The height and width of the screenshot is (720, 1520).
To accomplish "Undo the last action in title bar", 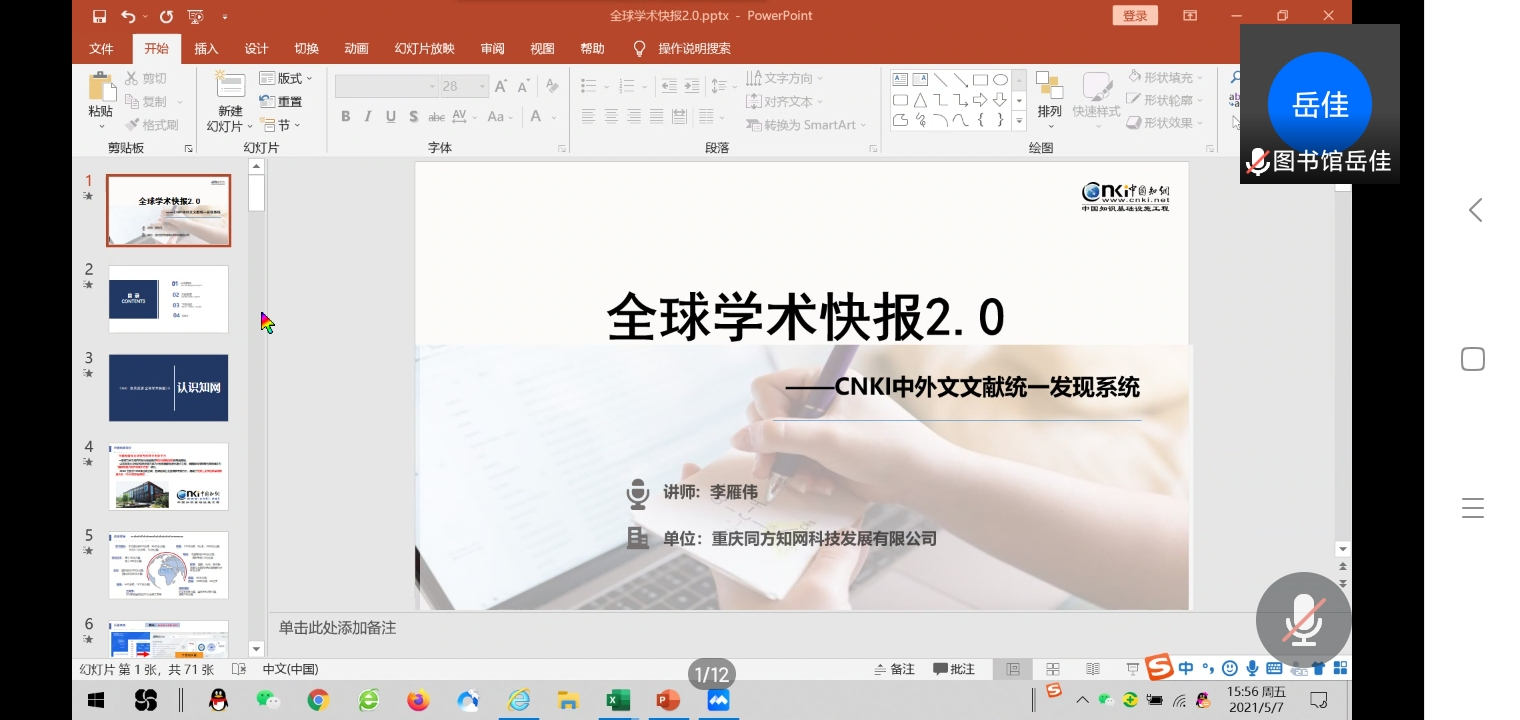I will click(x=128, y=16).
